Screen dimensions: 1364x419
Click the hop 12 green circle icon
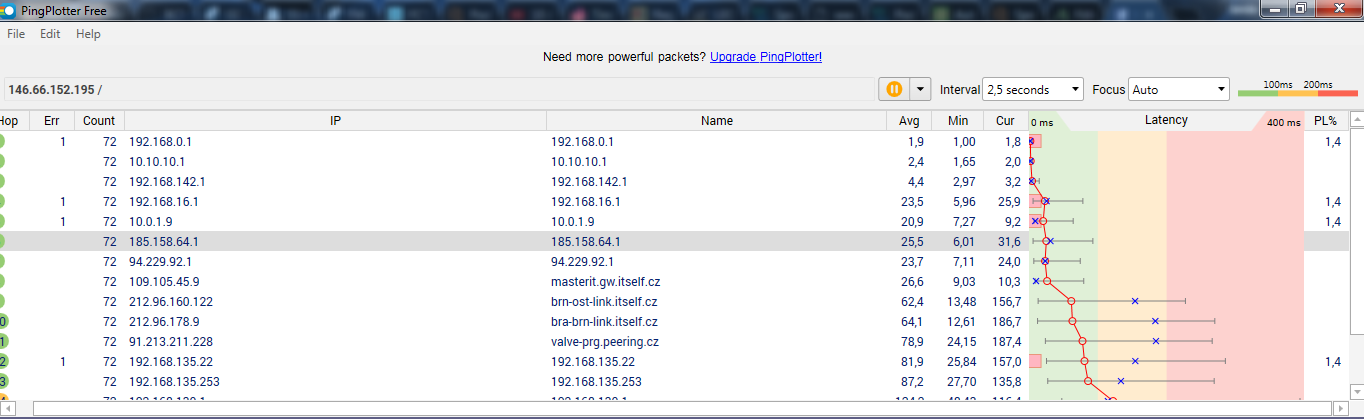(3, 362)
